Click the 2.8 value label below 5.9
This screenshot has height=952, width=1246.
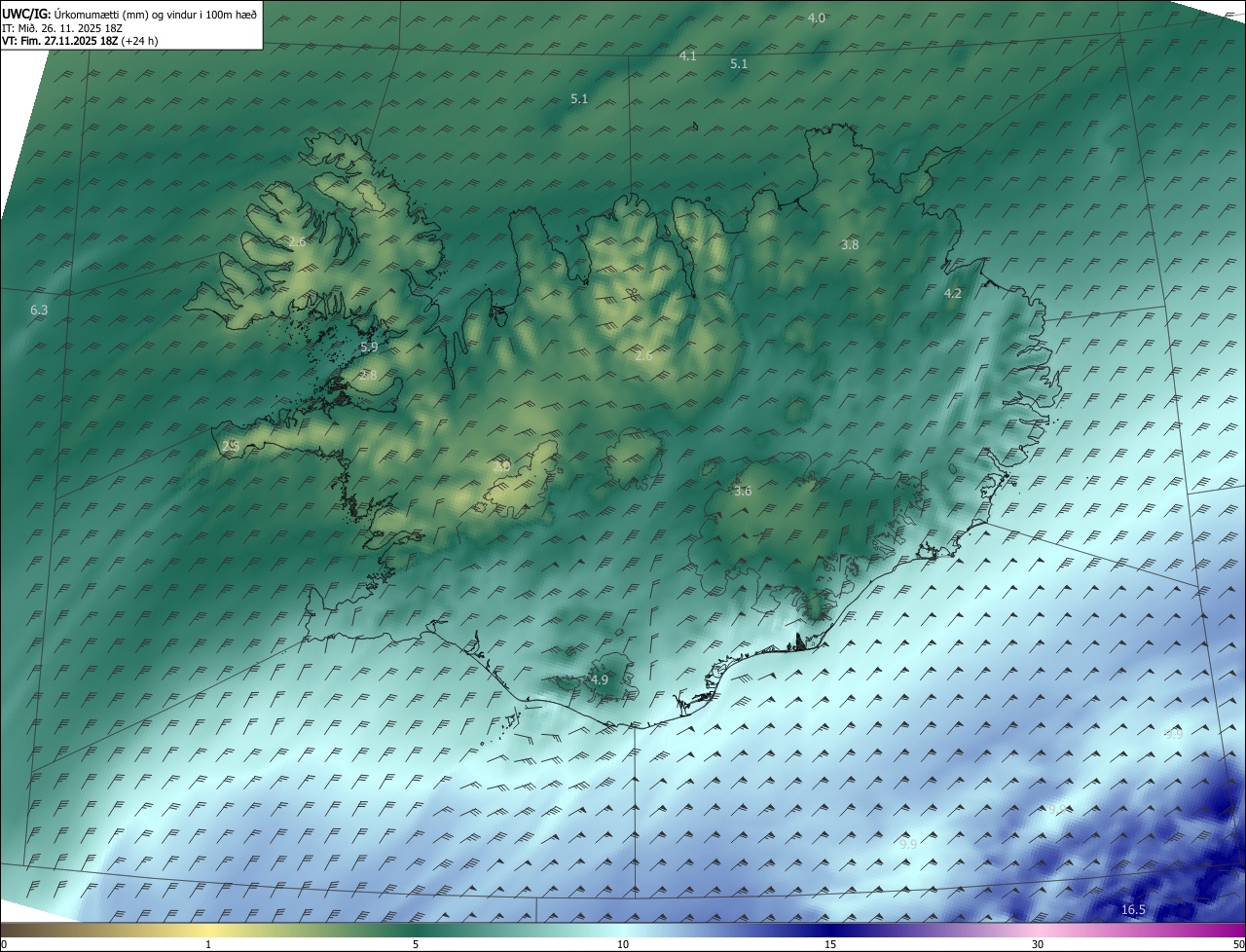pos(368,375)
